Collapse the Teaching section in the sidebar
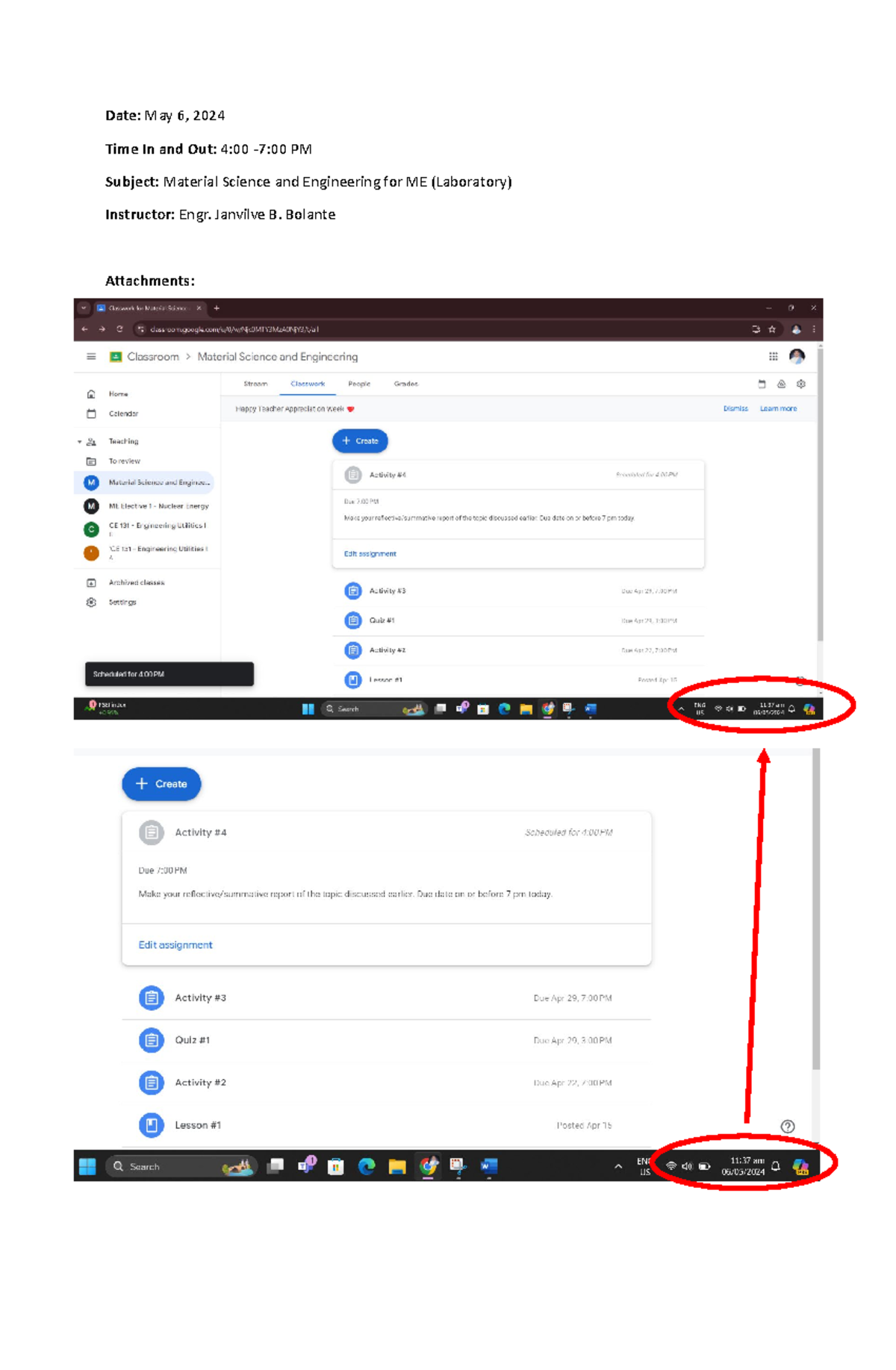896x1370 pixels. 80,442
